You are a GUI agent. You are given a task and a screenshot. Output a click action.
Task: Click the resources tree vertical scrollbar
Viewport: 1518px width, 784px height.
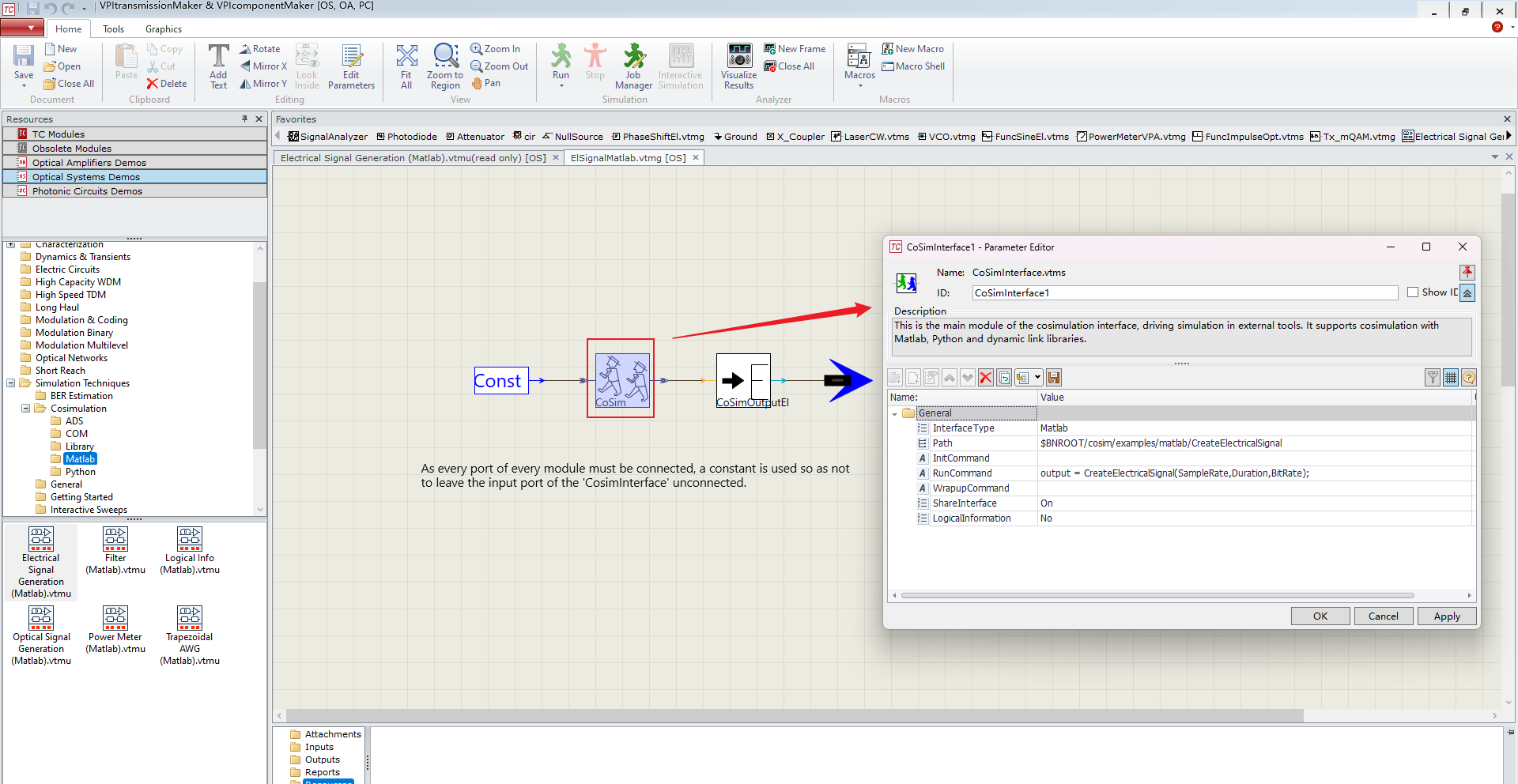tap(259, 364)
